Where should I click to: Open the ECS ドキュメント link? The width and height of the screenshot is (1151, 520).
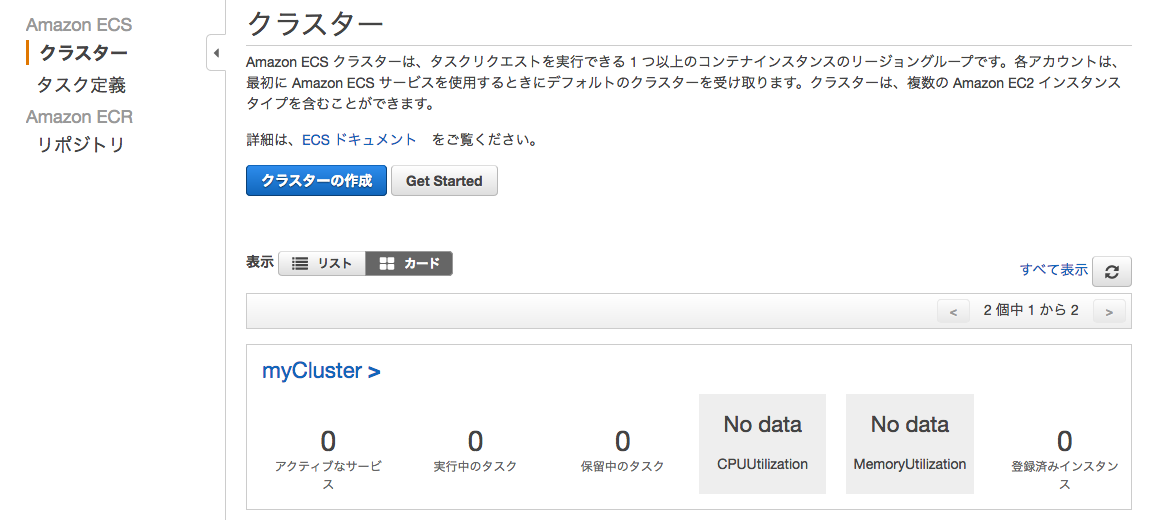point(360,140)
